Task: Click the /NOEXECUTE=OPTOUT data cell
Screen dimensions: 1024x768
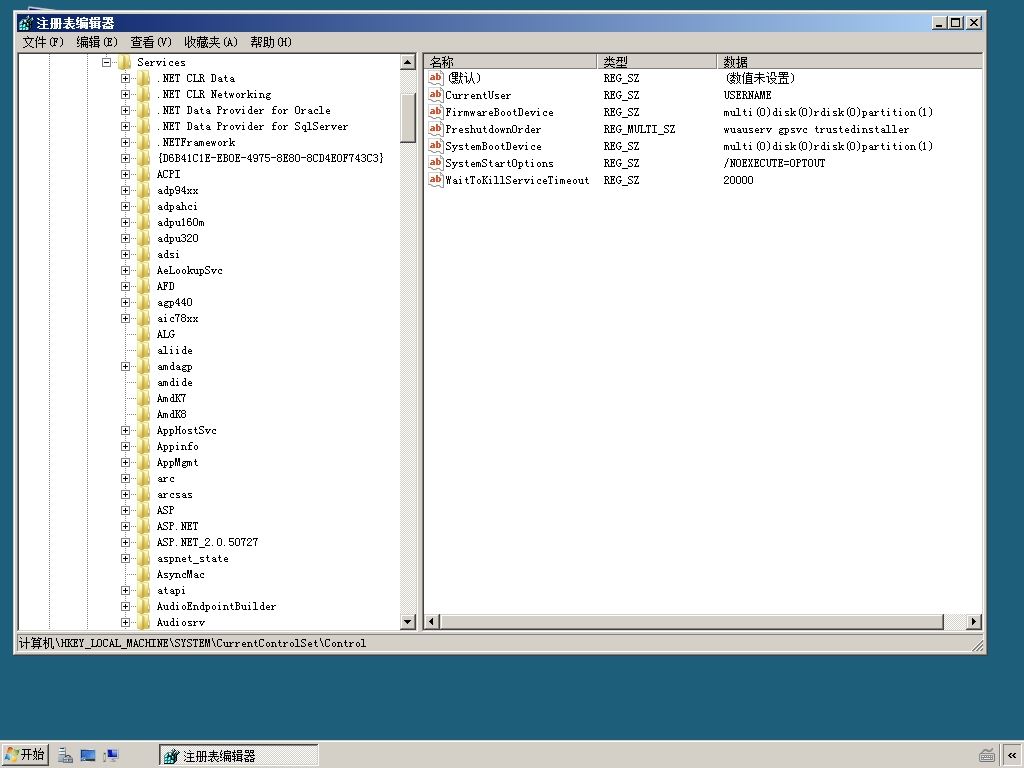Action: [774, 163]
